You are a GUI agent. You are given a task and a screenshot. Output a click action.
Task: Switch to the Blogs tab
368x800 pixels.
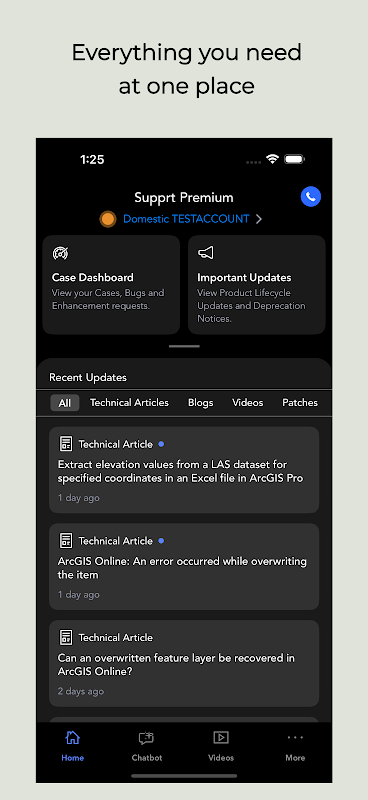201,403
